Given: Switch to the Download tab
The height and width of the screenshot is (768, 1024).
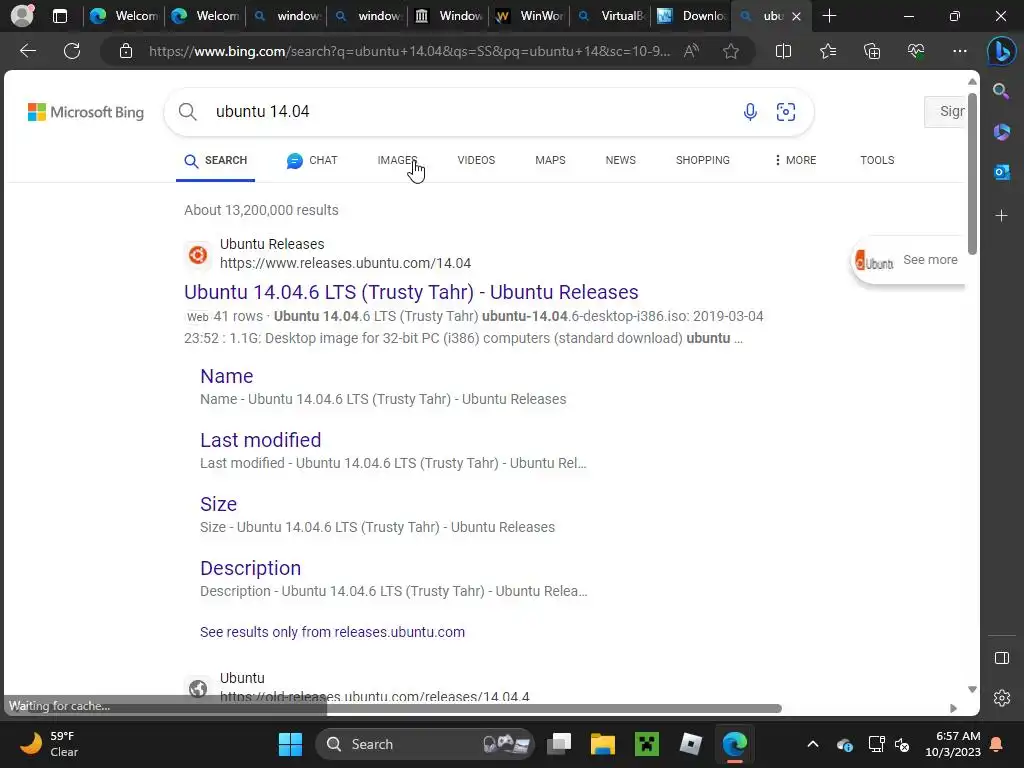Looking at the screenshot, I should click(x=691, y=16).
